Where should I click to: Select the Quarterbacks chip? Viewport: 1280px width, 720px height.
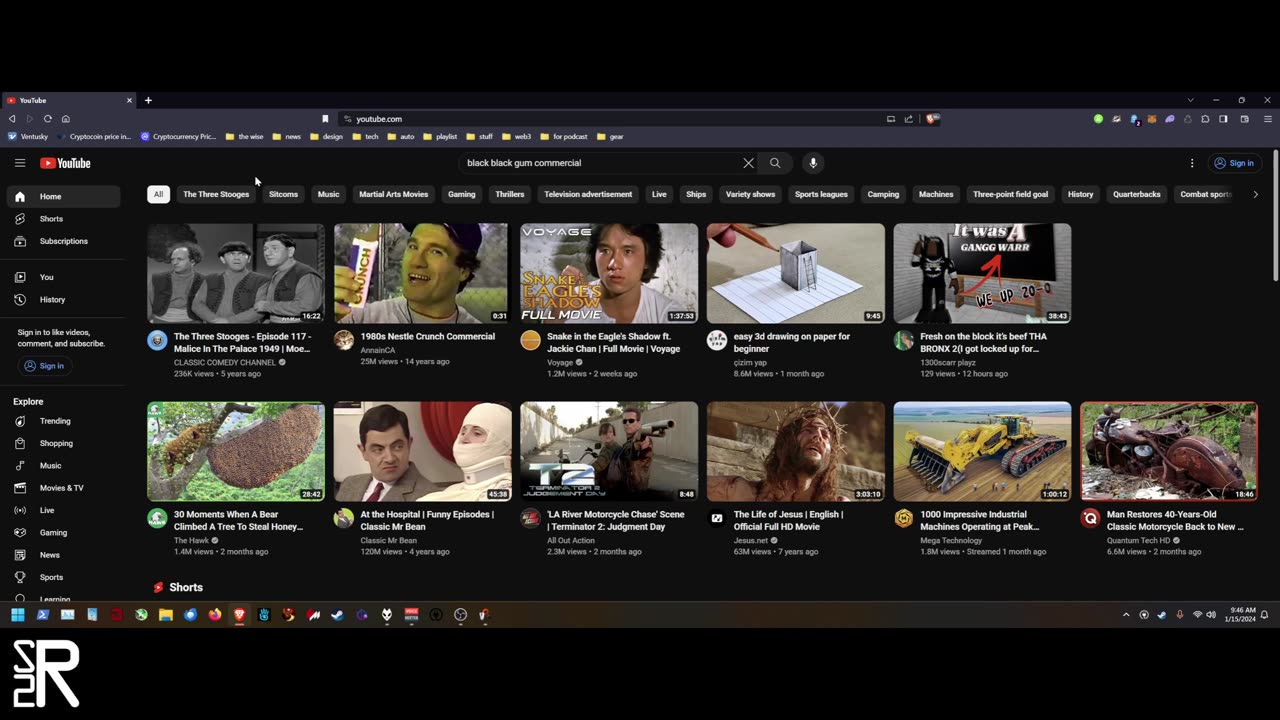point(1137,194)
